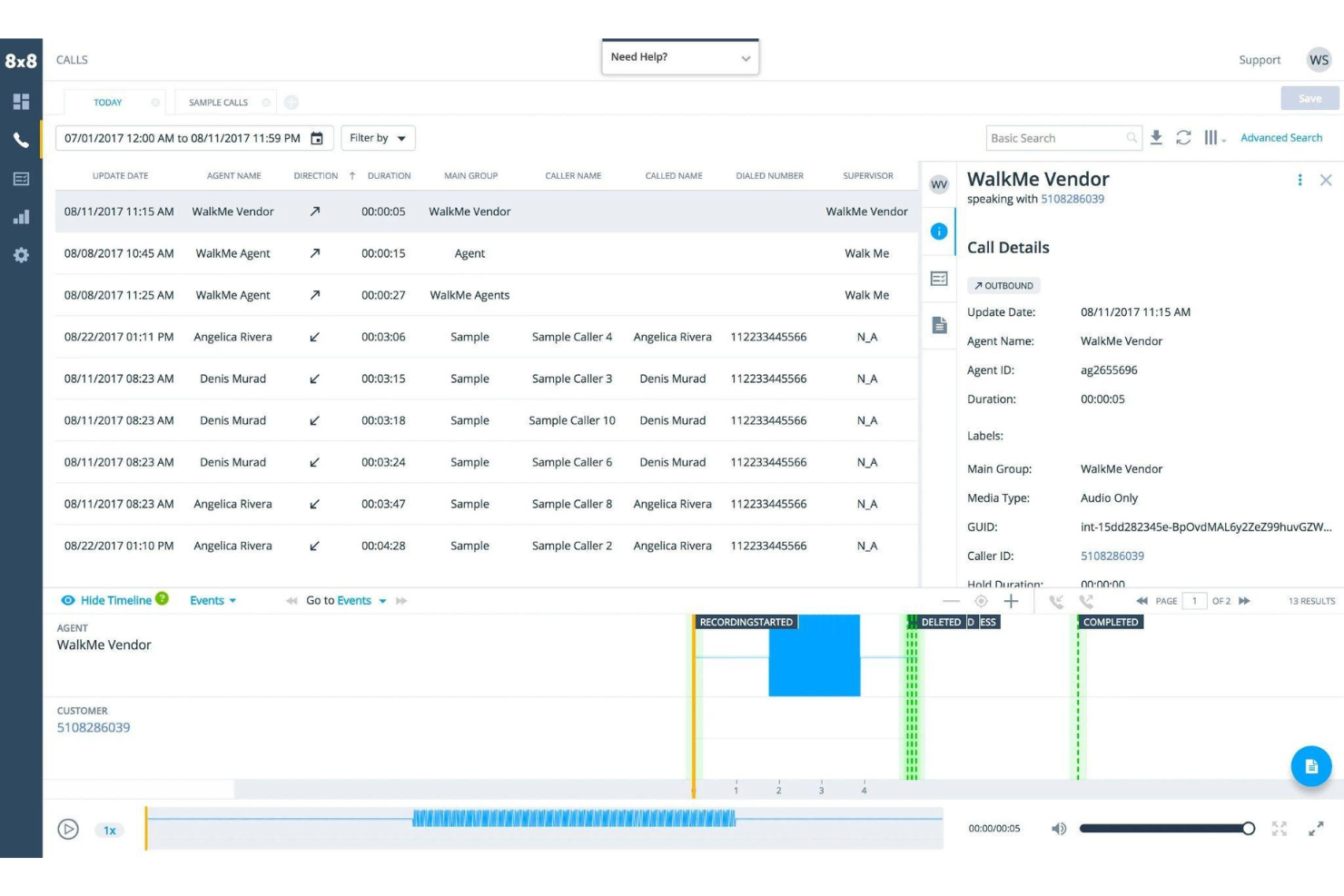The image size is (1344, 896).
Task: Mute audio with the speaker icon
Action: tap(1059, 829)
